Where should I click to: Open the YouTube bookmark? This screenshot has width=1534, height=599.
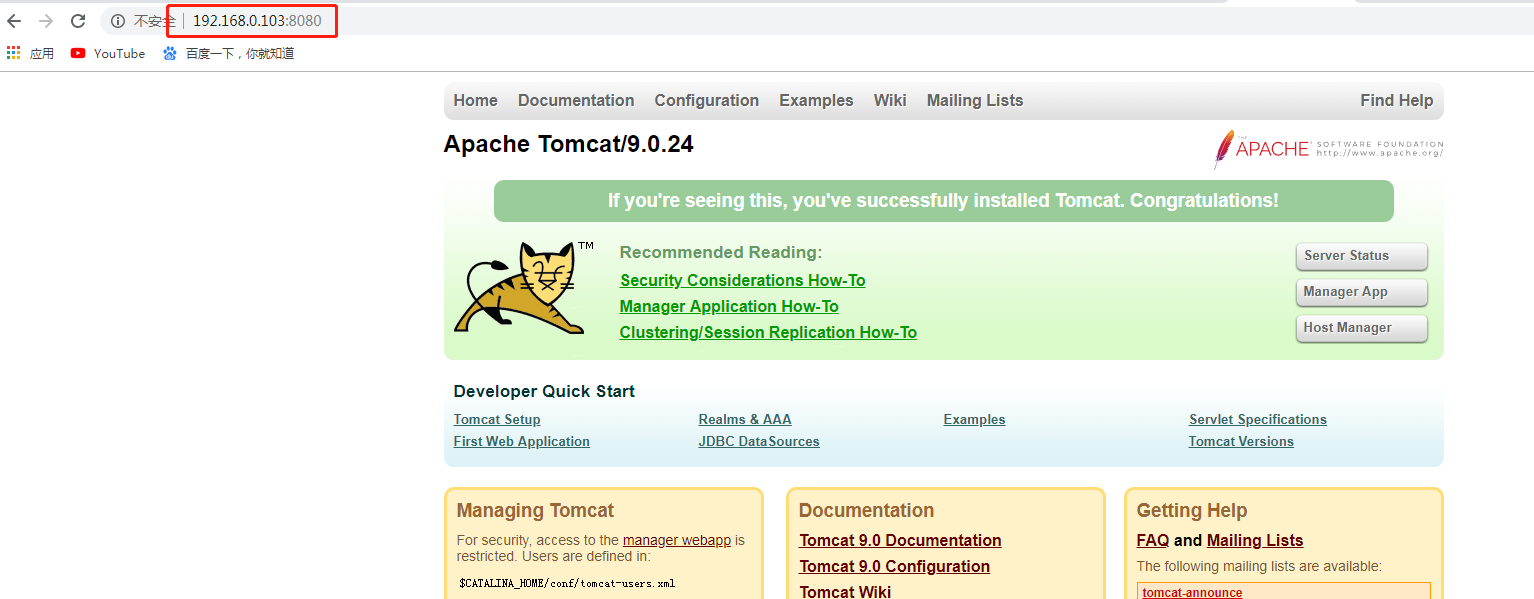tap(108, 54)
